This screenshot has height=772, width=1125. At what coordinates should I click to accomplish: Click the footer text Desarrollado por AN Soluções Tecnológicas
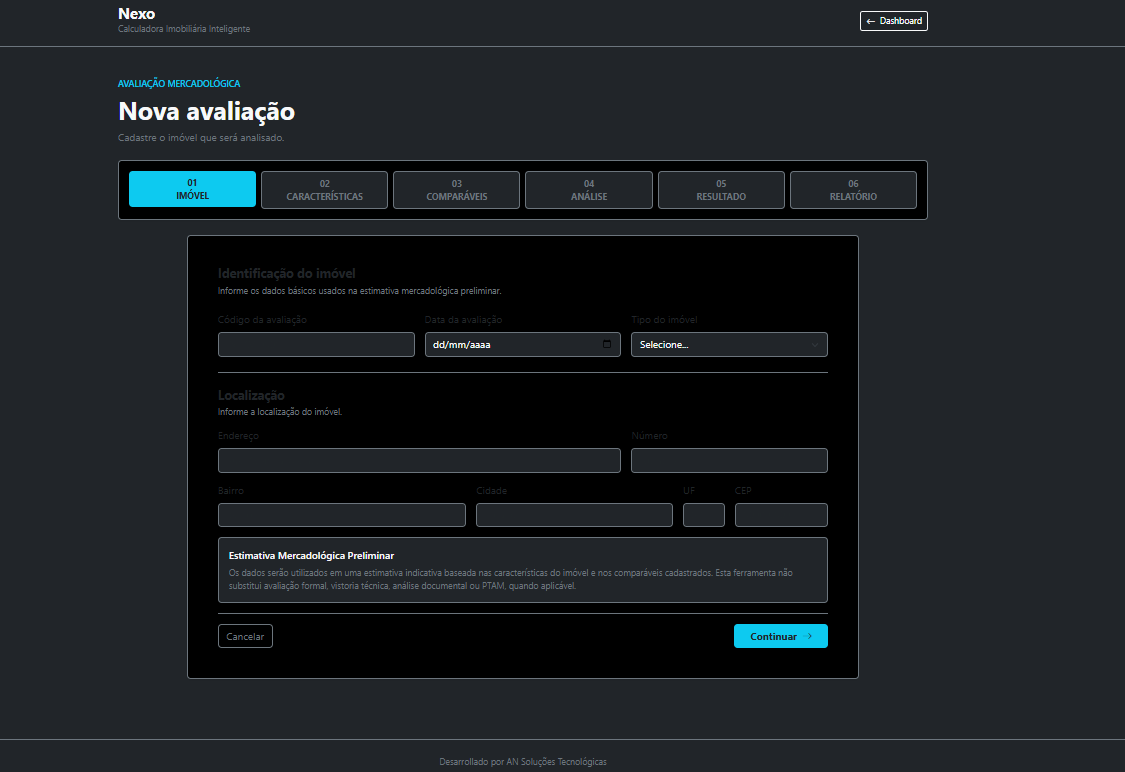point(523,762)
